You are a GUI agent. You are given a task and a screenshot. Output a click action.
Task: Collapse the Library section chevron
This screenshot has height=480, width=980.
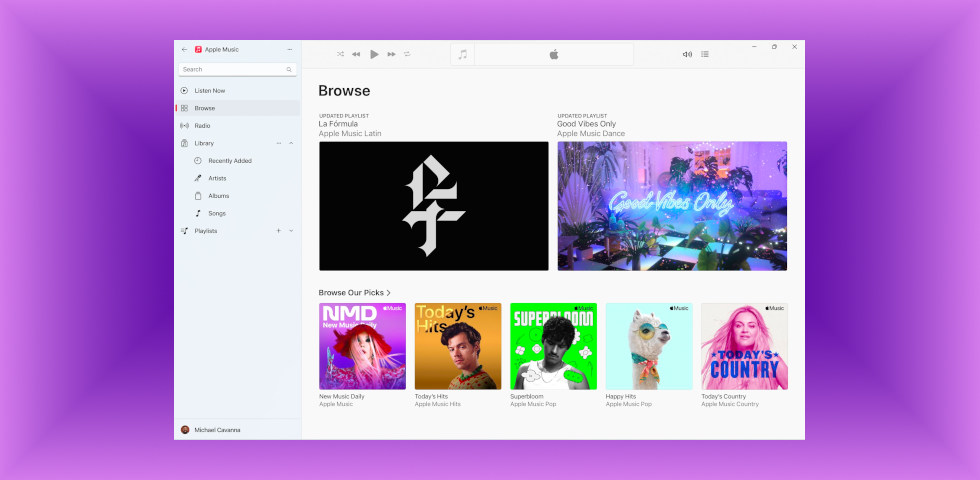point(291,143)
